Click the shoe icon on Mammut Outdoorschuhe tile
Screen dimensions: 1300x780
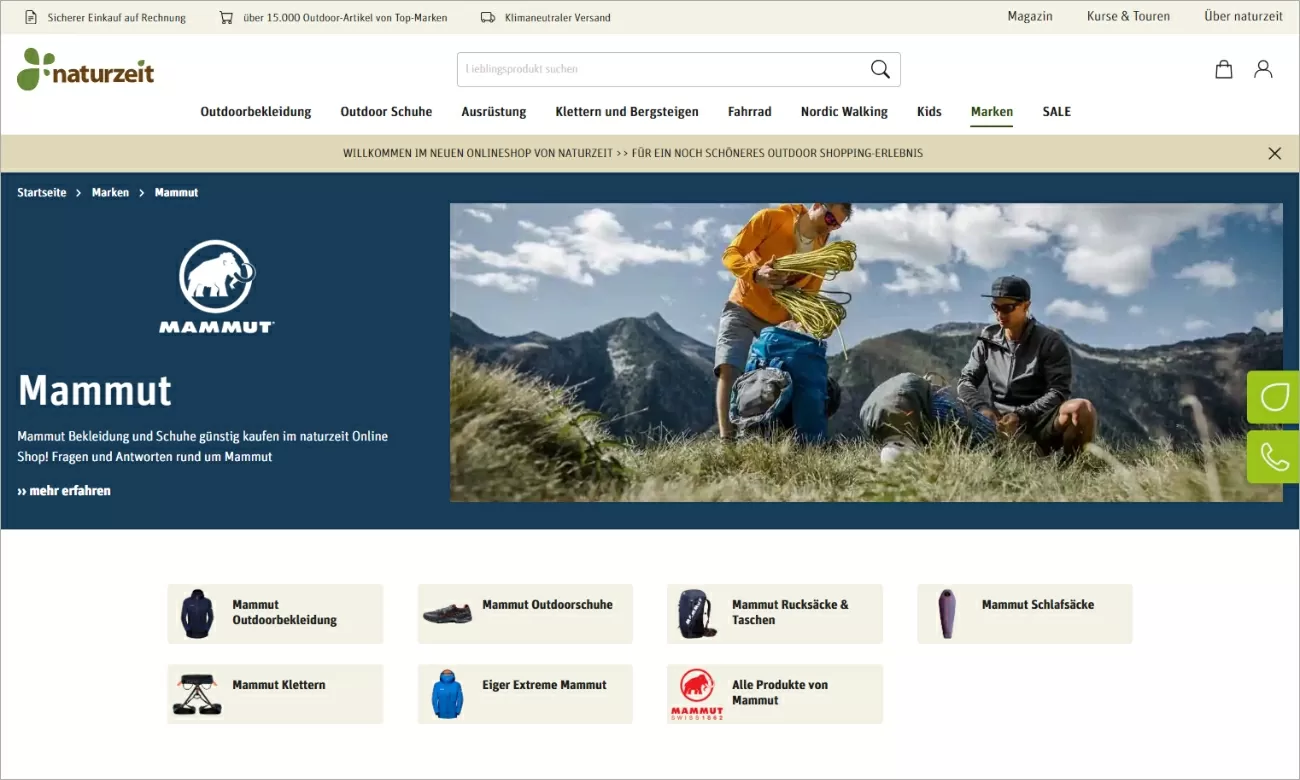(447, 613)
